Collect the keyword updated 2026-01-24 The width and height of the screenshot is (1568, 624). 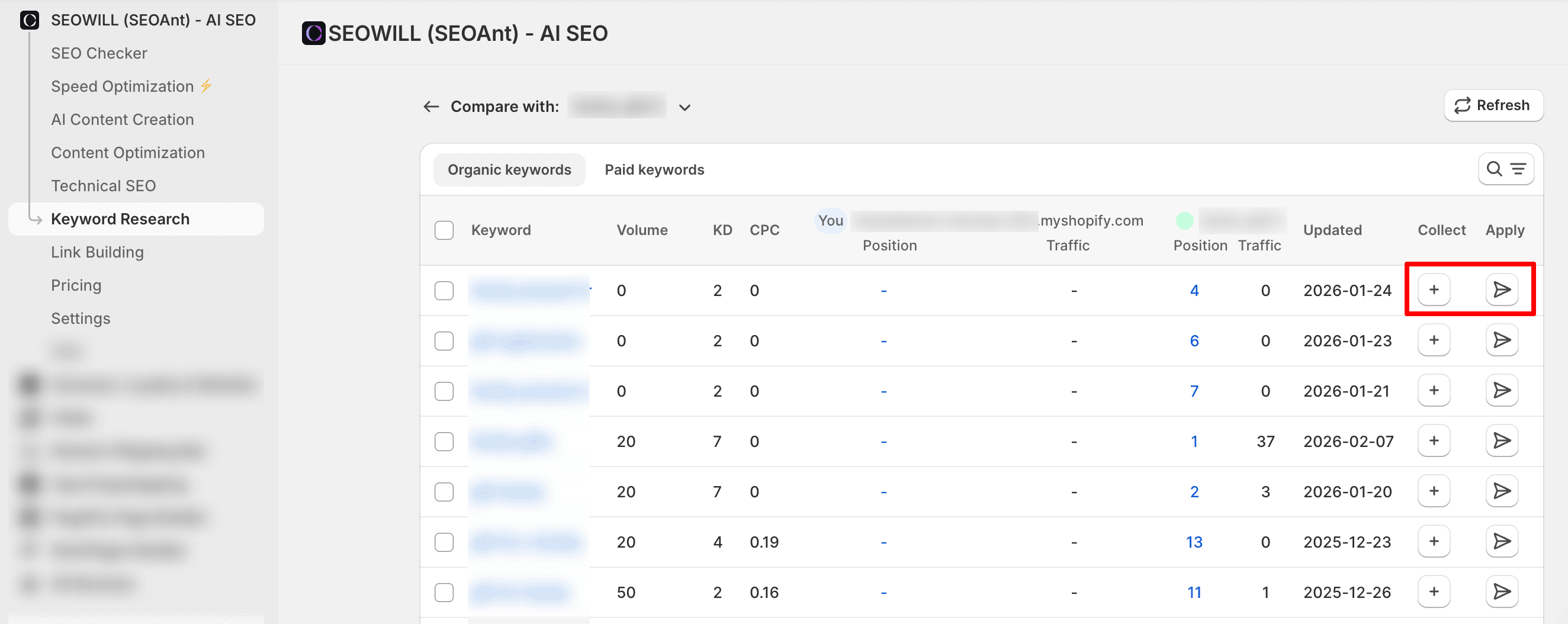pyautogui.click(x=1433, y=289)
